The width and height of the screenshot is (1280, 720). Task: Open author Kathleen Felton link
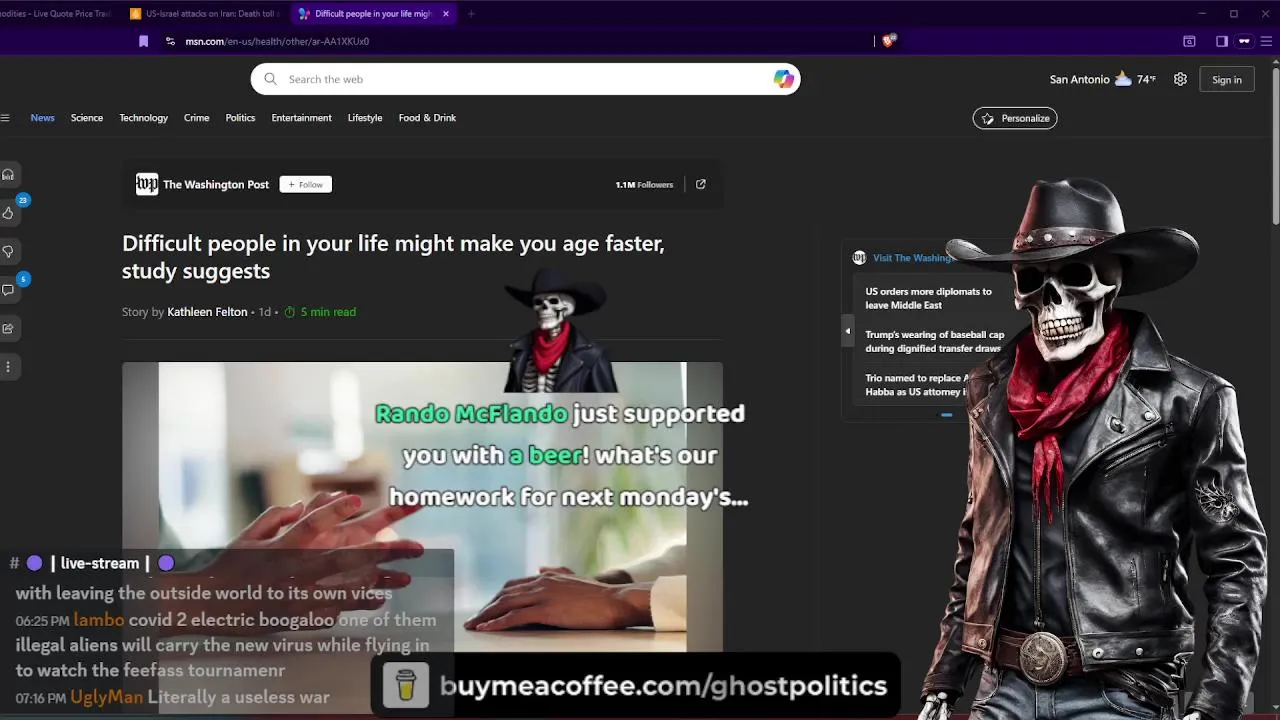[x=207, y=312]
